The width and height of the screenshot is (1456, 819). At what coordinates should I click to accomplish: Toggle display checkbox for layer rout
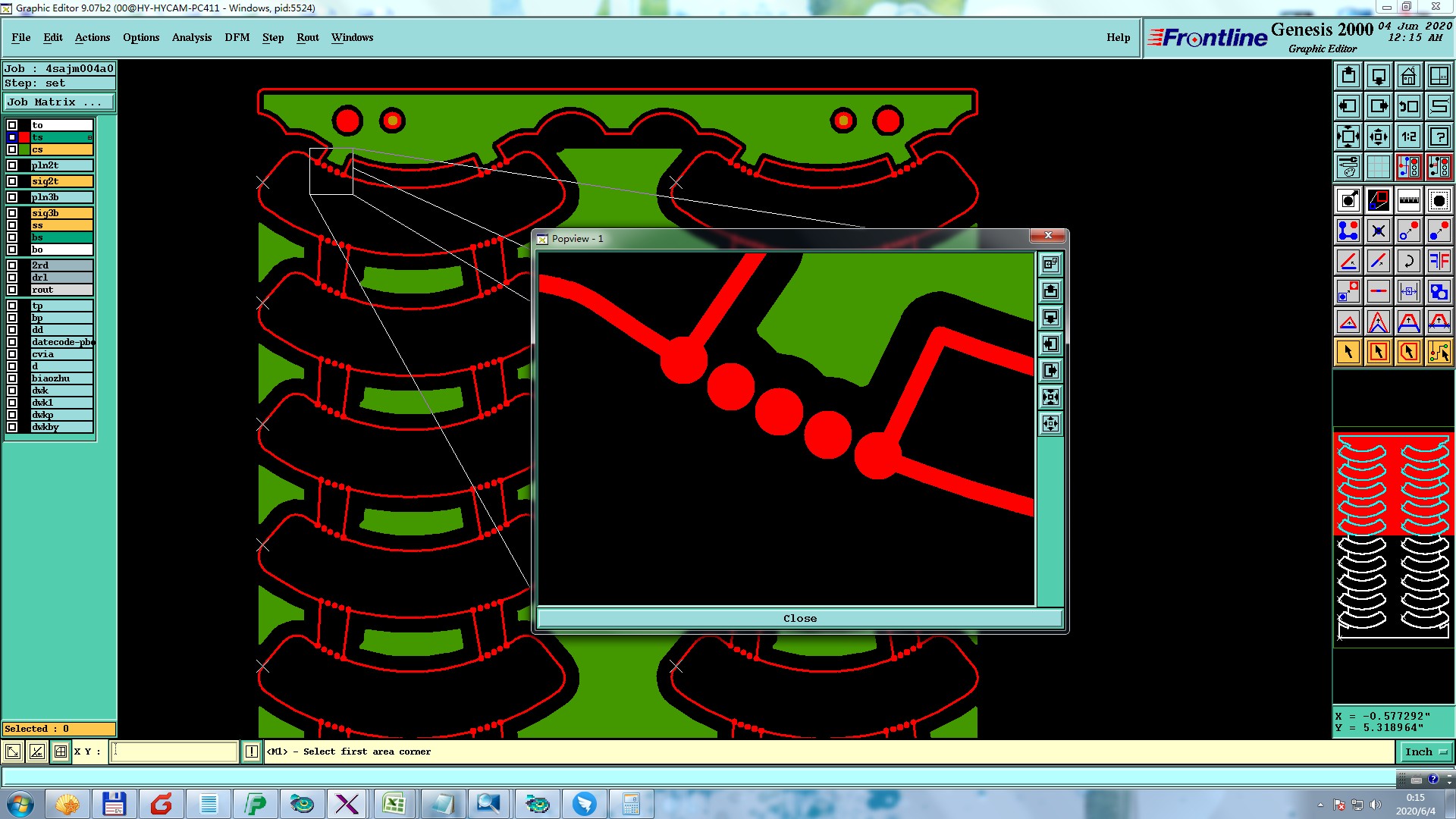pyautogui.click(x=12, y=290)
